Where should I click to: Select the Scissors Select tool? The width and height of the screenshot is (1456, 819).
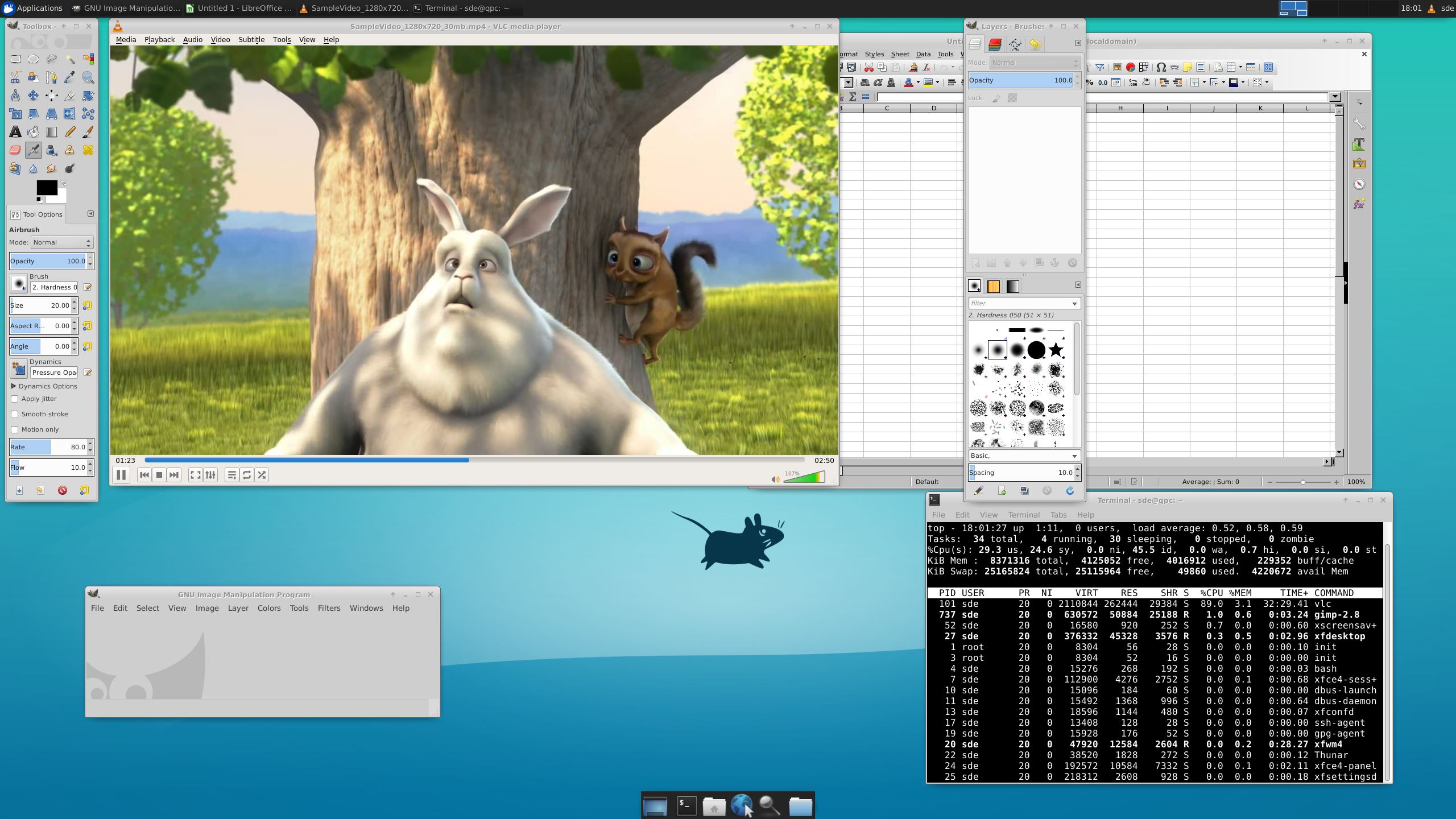tap(15, 77)
